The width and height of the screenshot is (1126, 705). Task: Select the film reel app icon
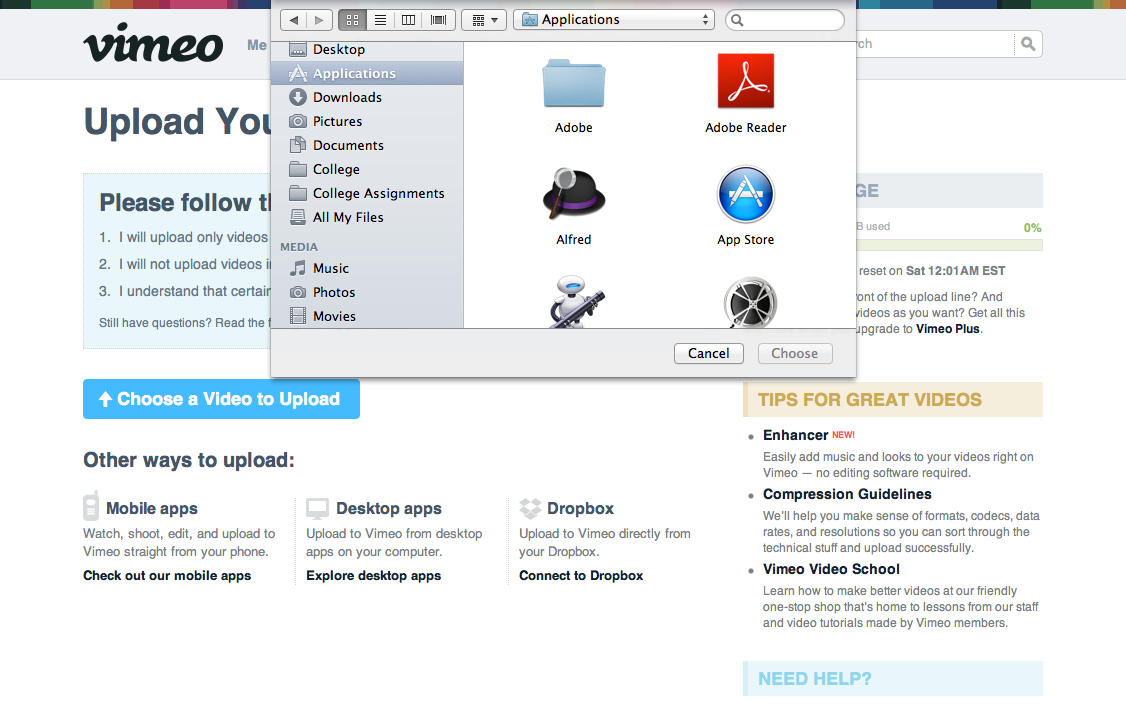click(x=750, y=303)
